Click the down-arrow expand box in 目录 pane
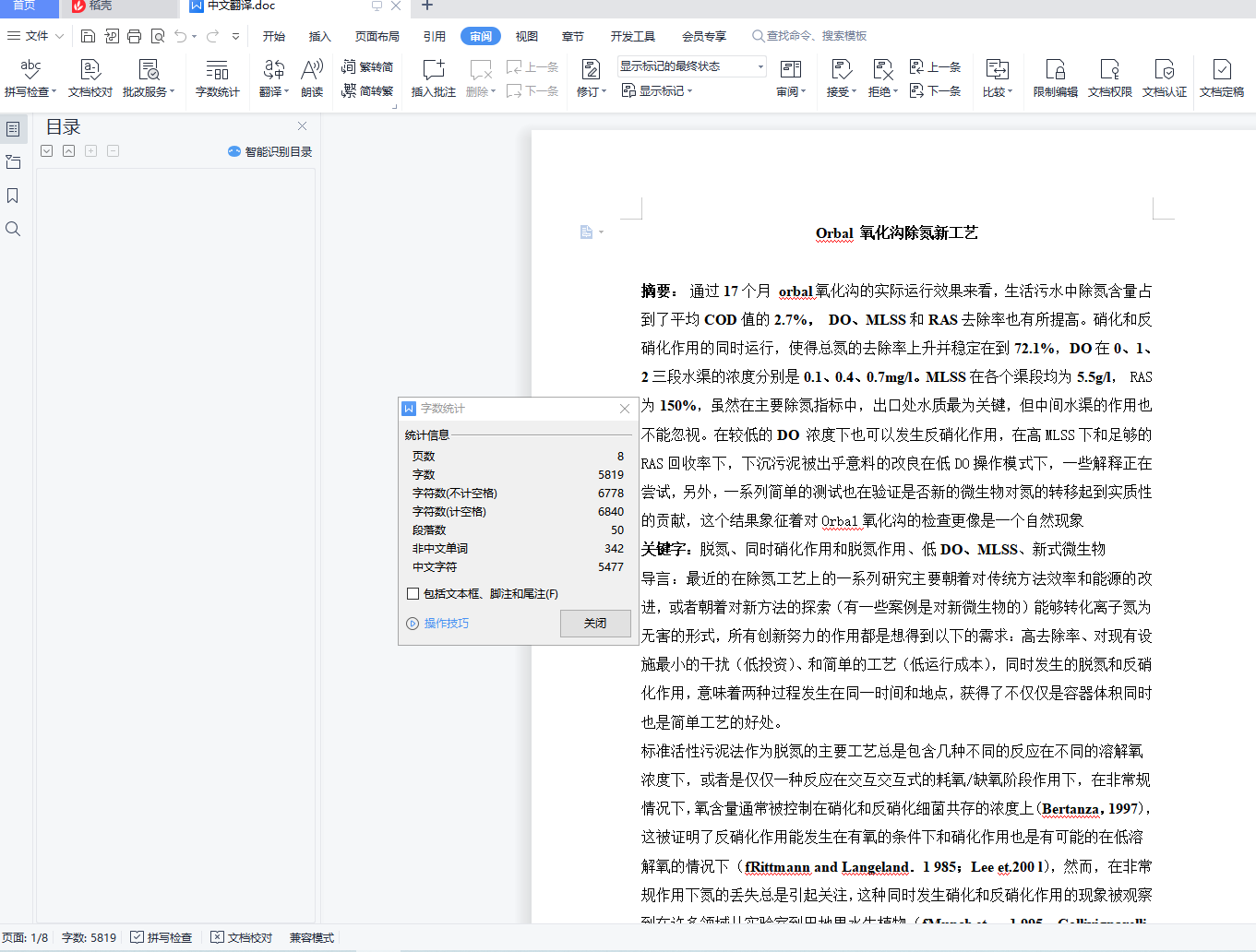The height and width of the screenshot is (952, 1256). [x=47, y=151]
